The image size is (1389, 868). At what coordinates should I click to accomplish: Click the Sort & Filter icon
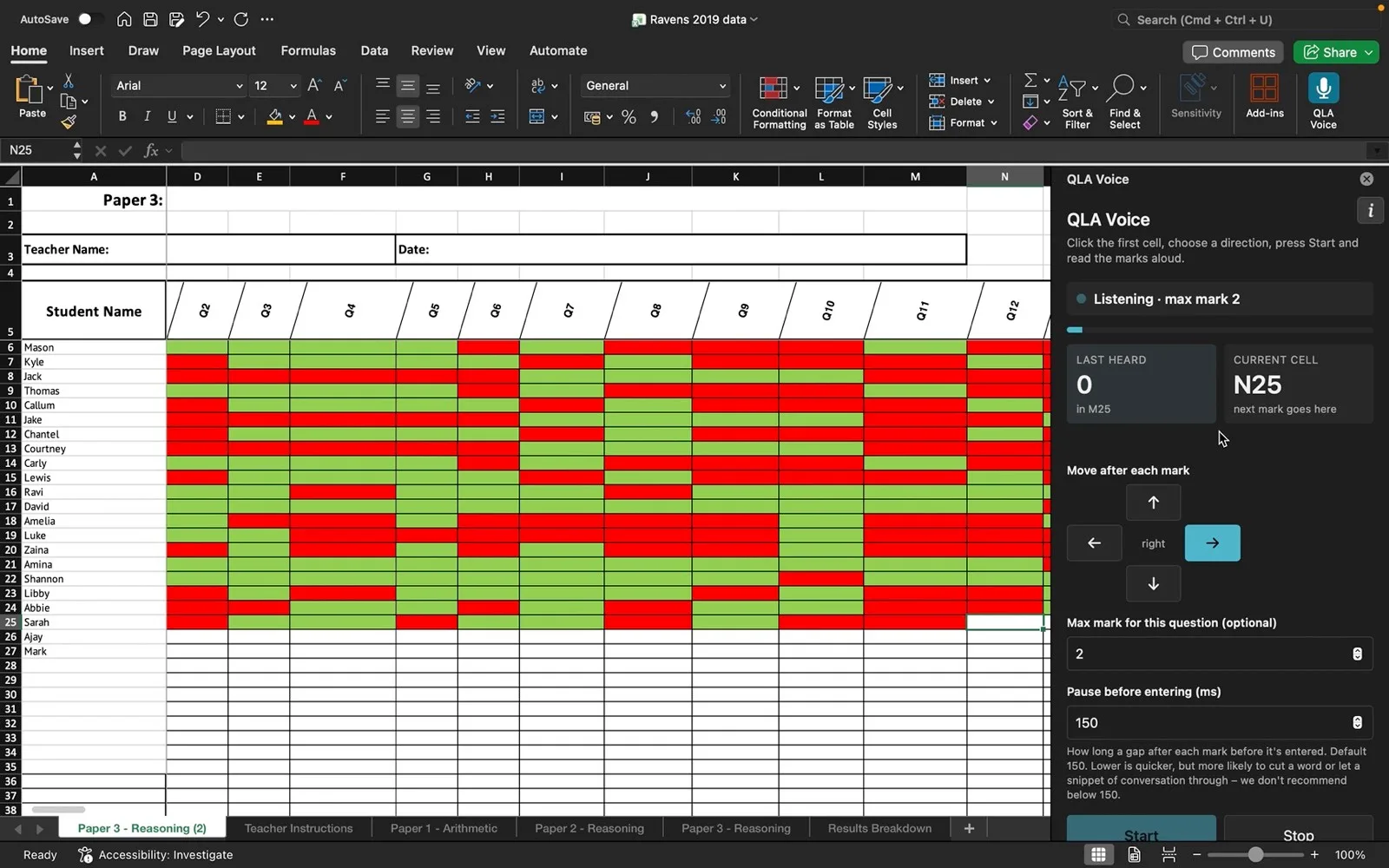1072,89
